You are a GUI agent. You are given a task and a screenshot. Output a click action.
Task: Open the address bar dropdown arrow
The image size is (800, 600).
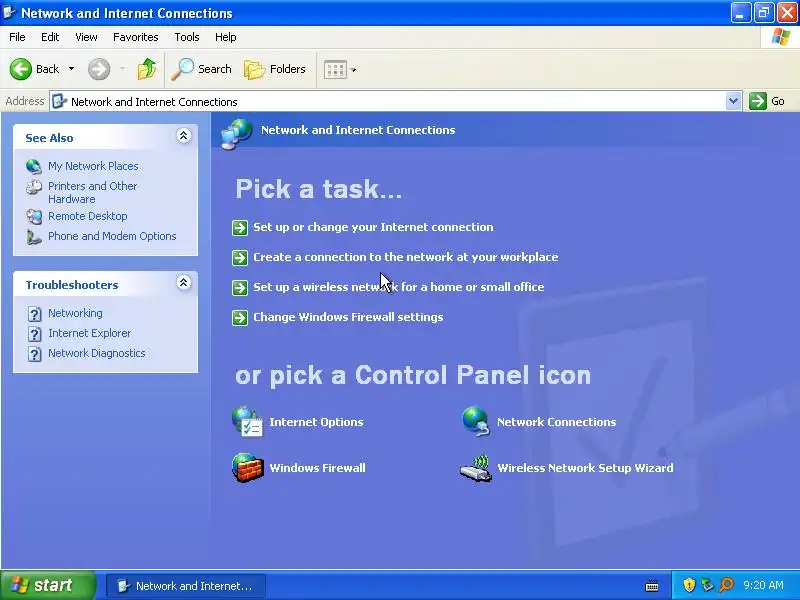733,101
